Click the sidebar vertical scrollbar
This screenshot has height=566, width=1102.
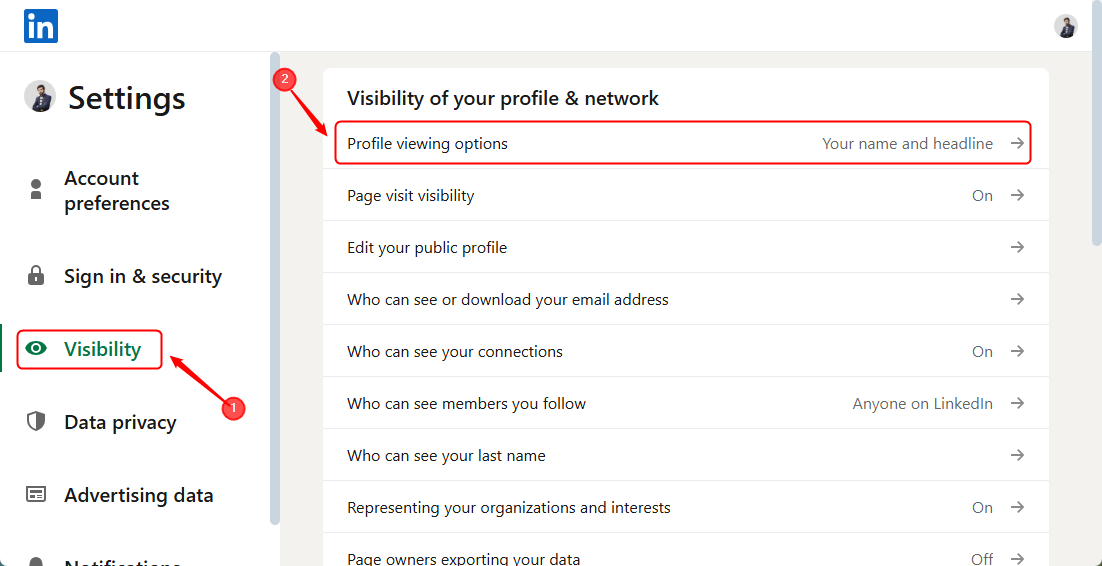[275, 288]
